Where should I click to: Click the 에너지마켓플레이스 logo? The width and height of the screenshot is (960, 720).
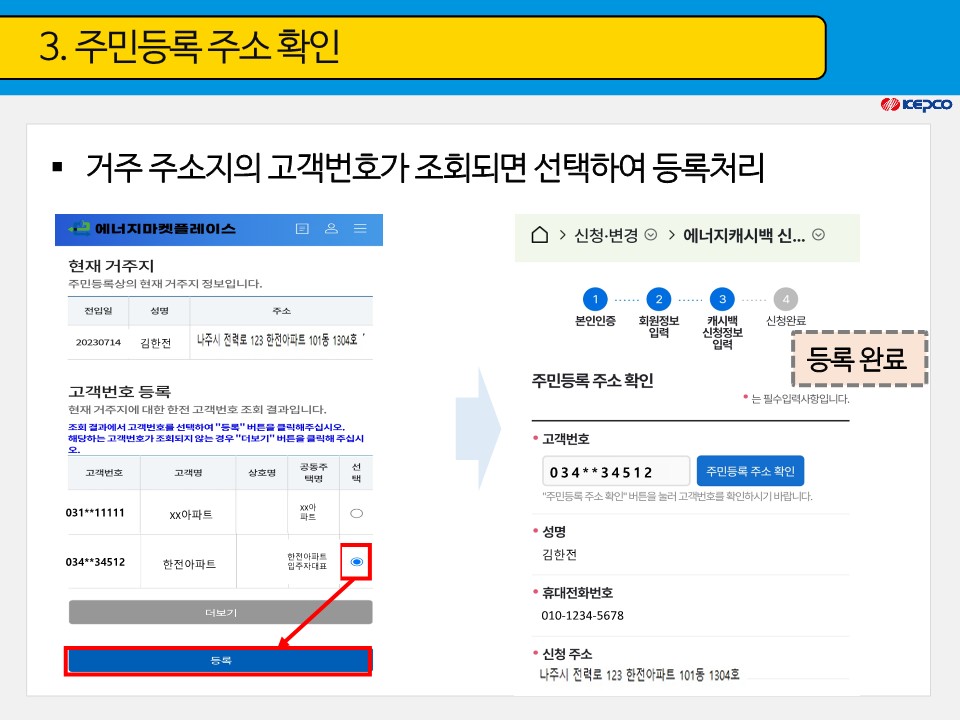point(130,228)
